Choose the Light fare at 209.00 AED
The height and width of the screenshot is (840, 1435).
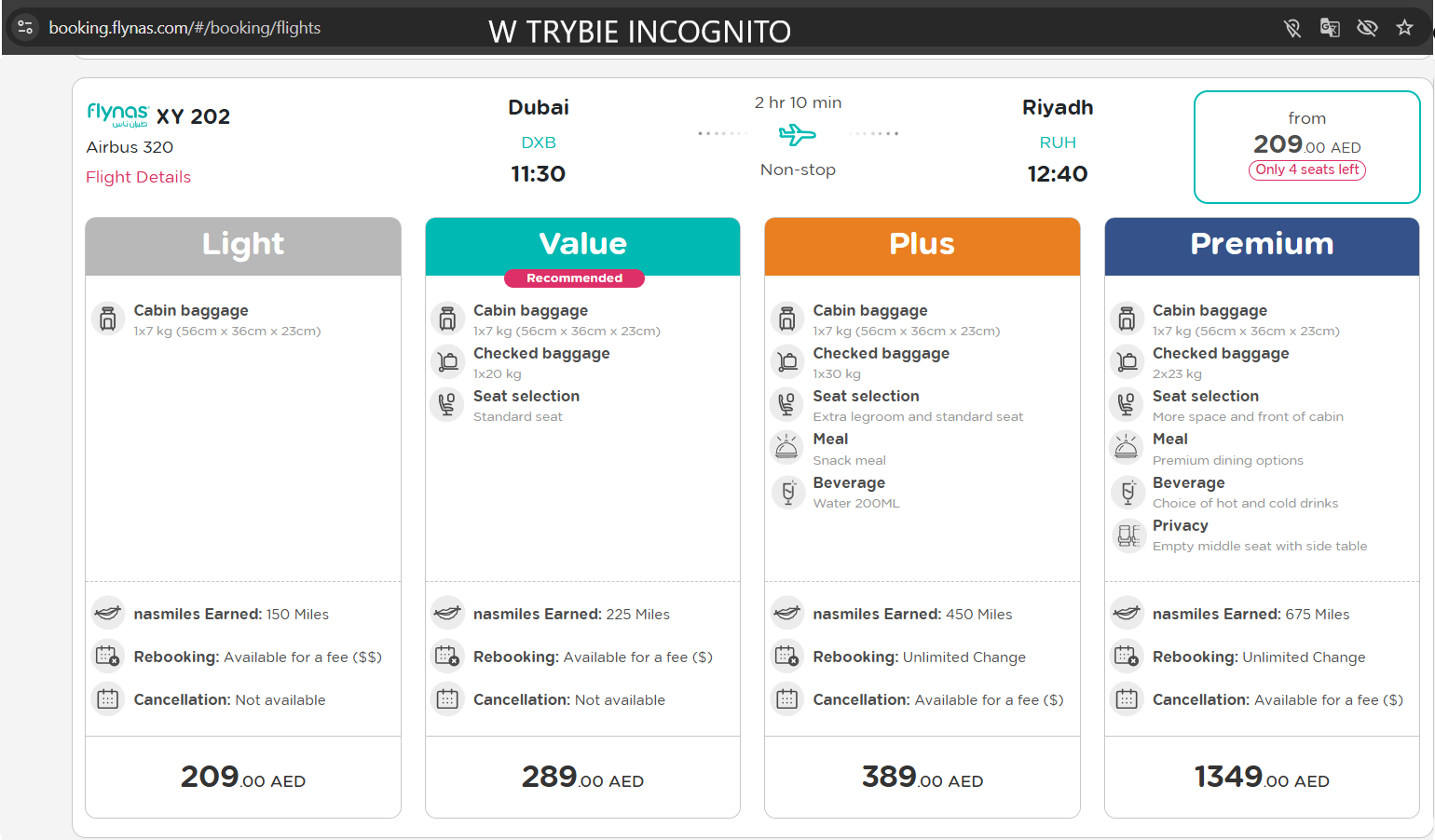[243, 777]
